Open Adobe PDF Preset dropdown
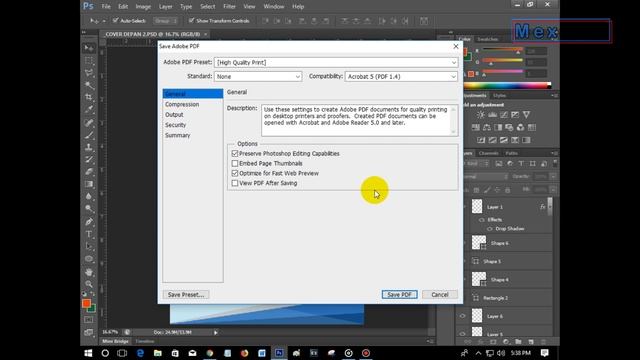 [336, 62]
